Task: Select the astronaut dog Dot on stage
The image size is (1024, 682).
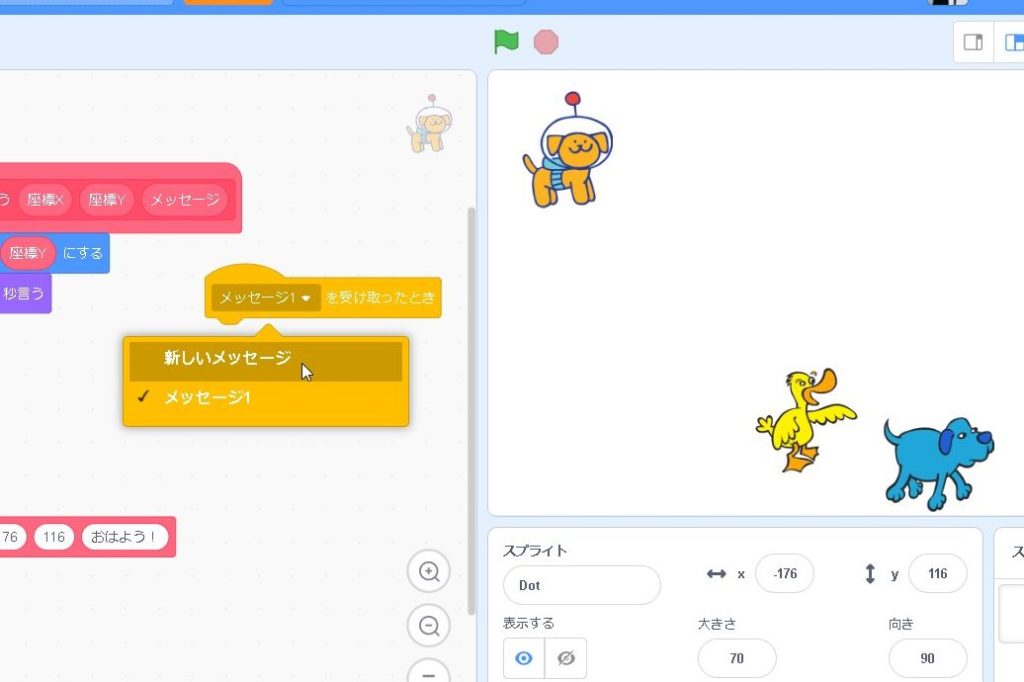Action: click(x=567, y=153)
